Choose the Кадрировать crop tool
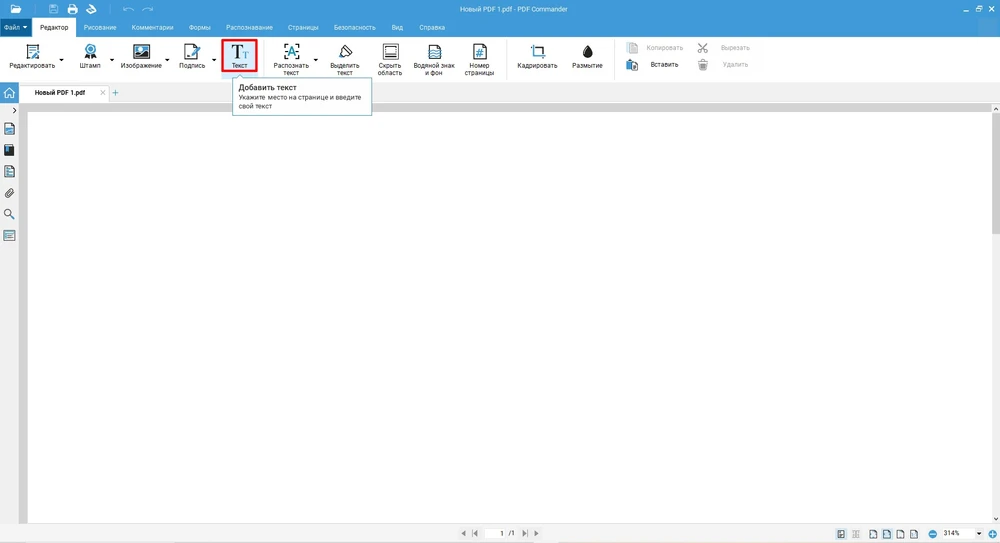The height and width of the screenshot is (543, 1000). coord(537,56)
